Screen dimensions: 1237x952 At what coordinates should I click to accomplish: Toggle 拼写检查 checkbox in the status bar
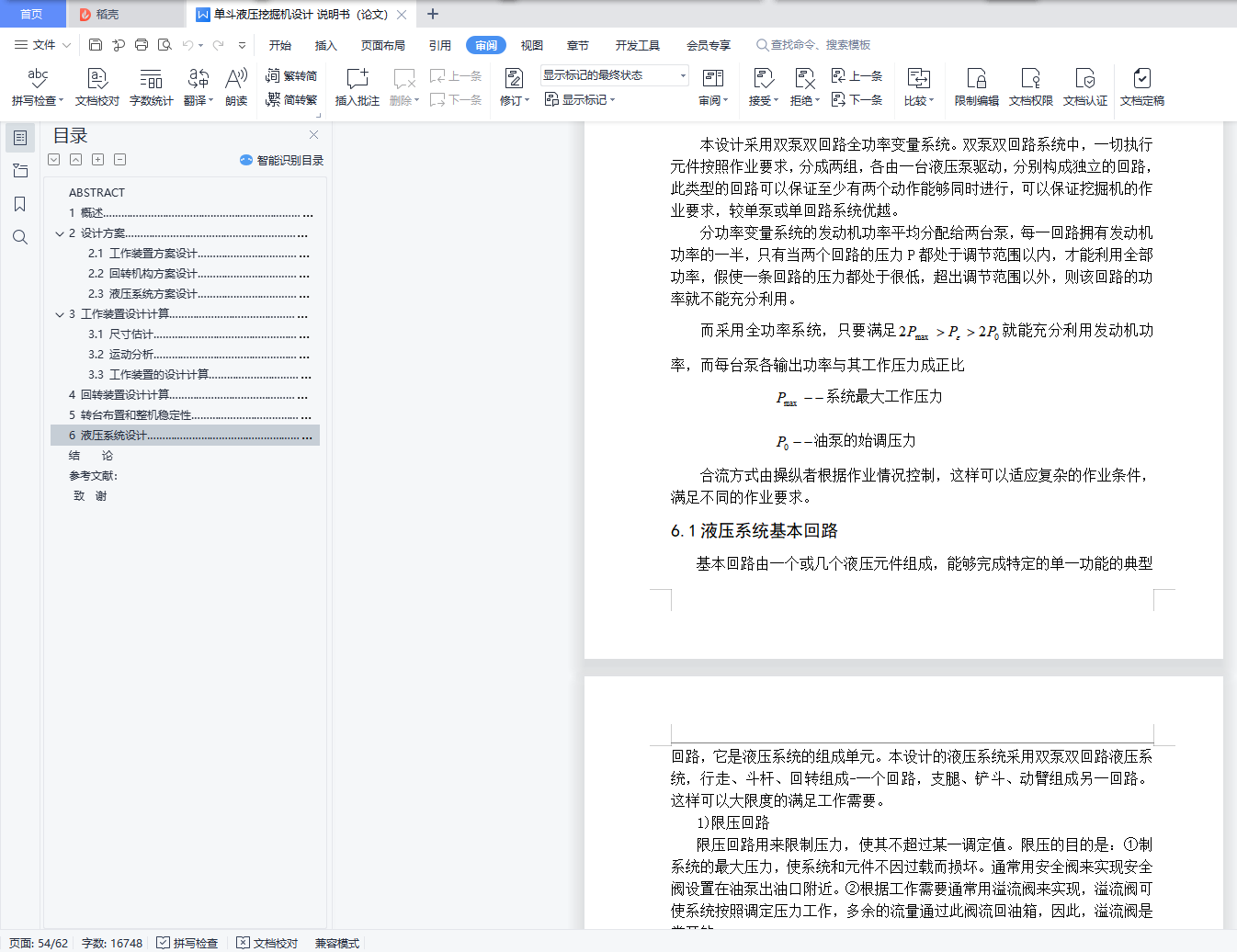[x=187, y=943]
